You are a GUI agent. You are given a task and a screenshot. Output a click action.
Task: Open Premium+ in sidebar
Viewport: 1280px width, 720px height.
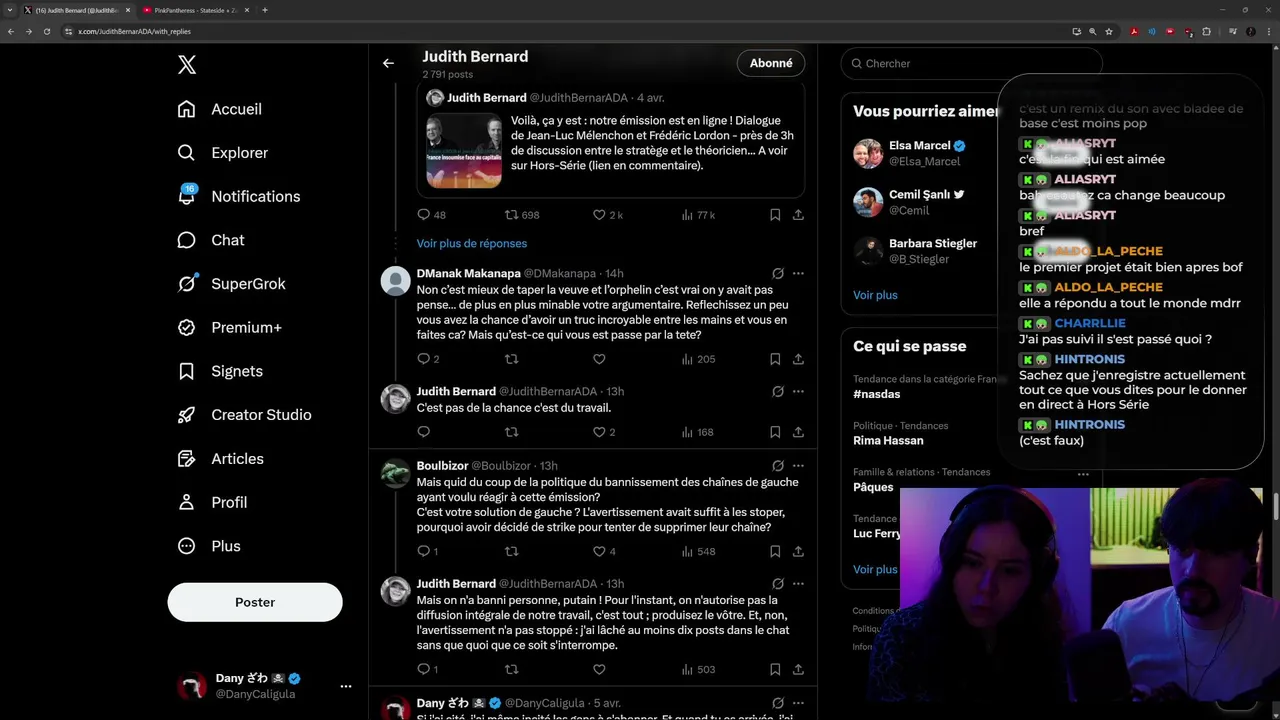coord(229,327)
